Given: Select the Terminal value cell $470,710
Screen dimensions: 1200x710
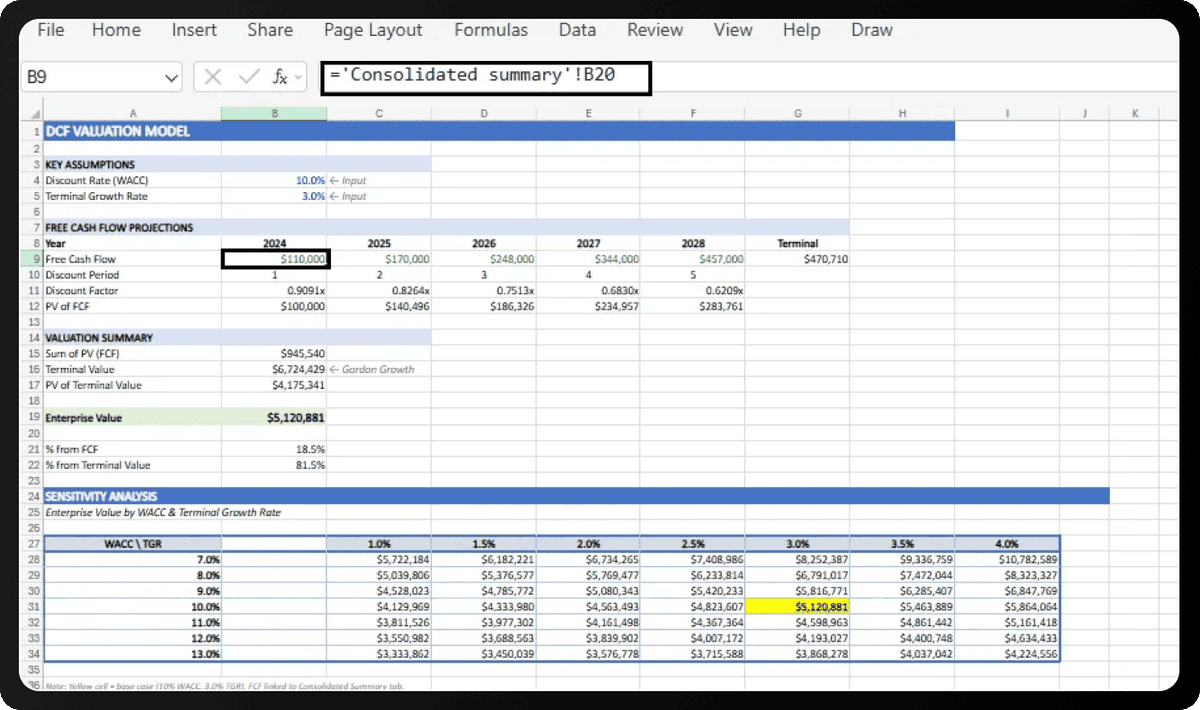Looking at the screenshot, I should click(797, 259).
